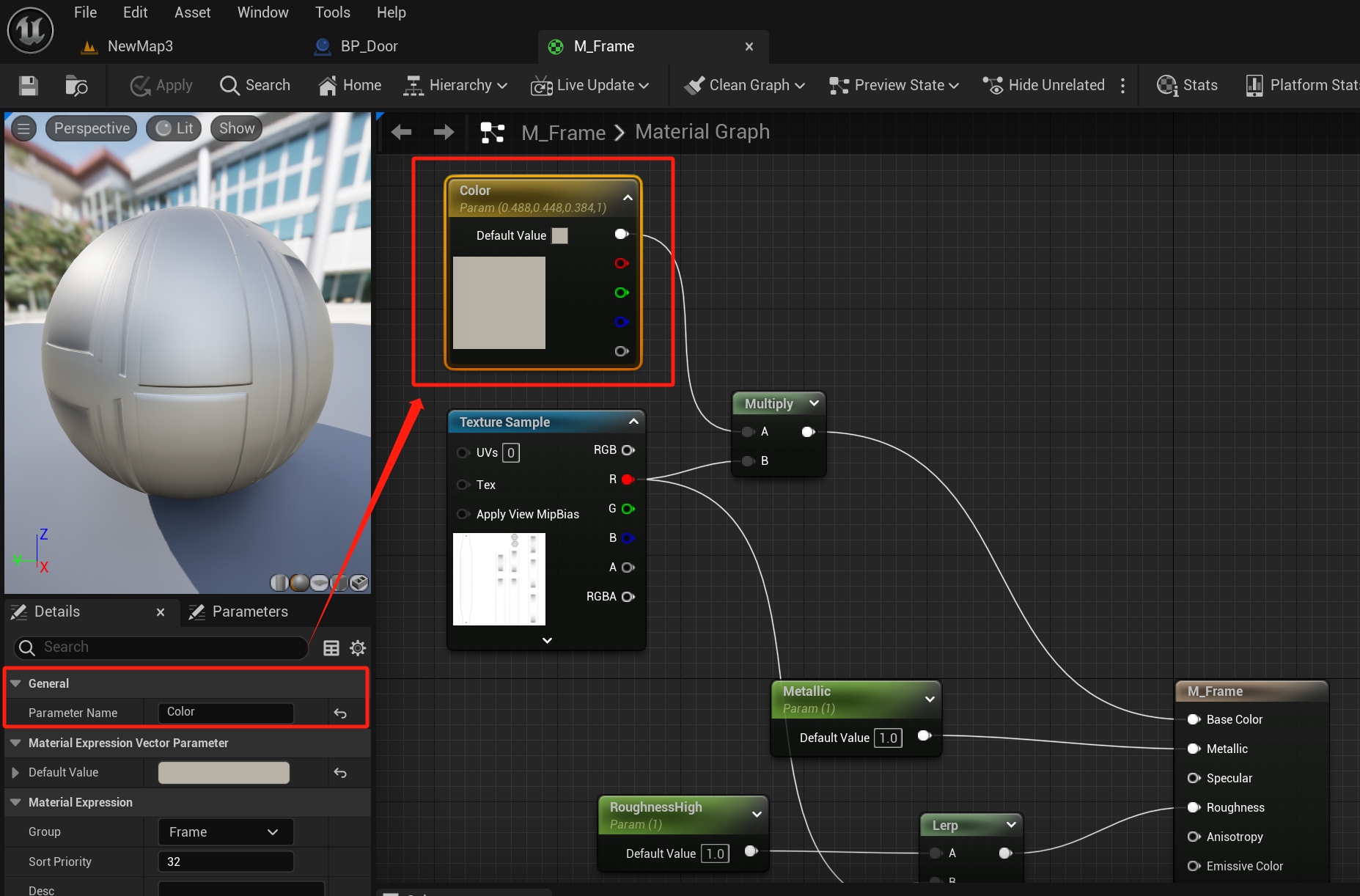
Task: Close the M_Frame tab
Action: coord(749,47)
